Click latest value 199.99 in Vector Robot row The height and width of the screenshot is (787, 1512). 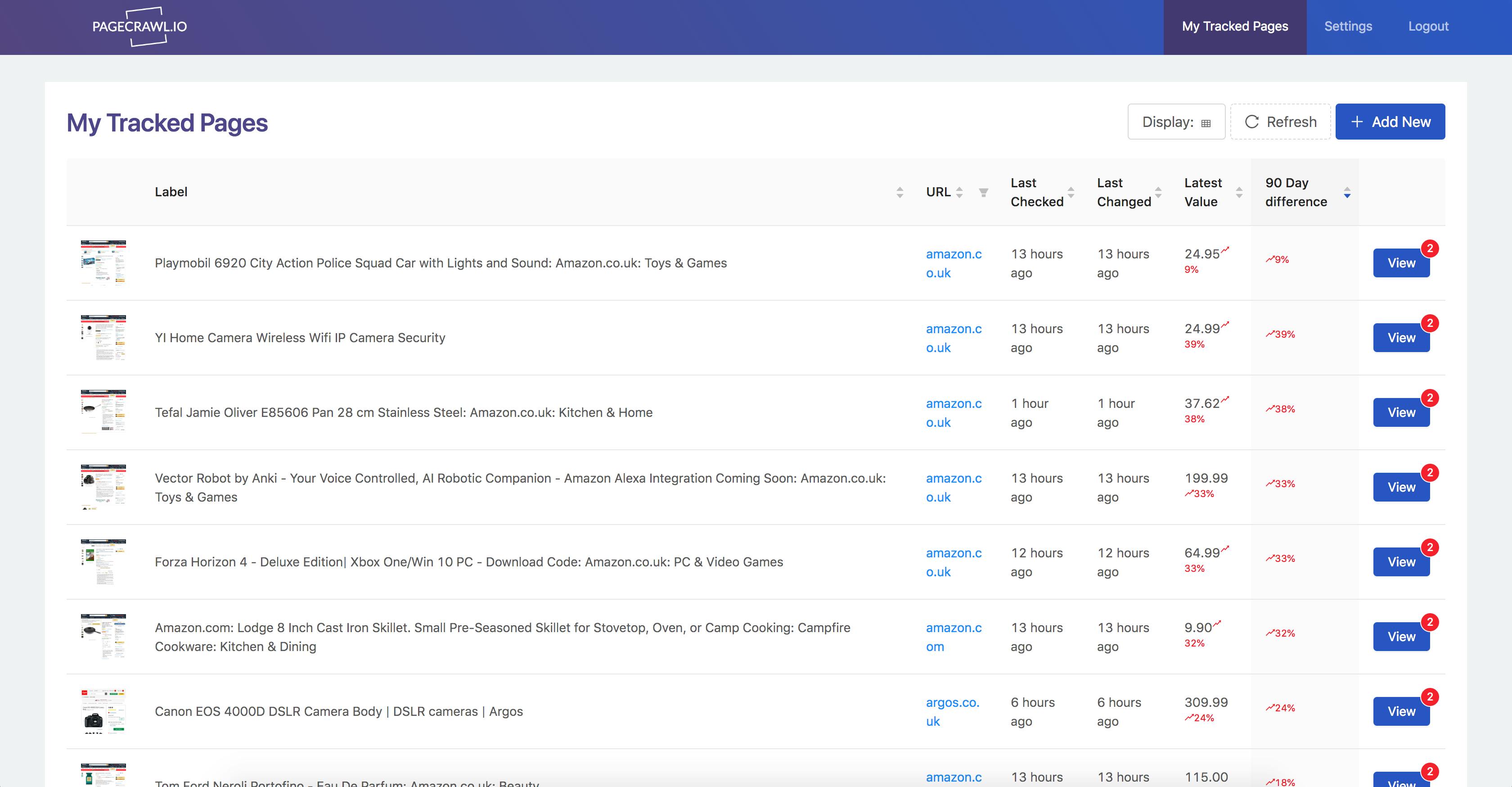1206,478
